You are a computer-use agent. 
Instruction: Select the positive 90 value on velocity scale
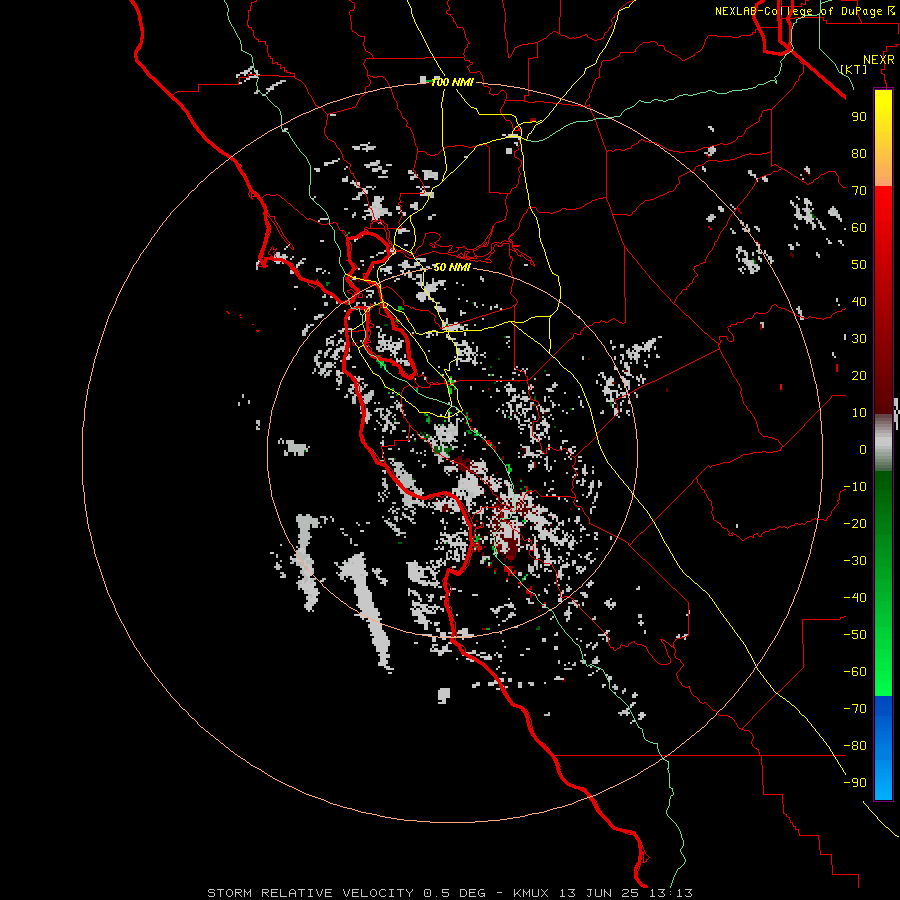[x=859, y=117]
